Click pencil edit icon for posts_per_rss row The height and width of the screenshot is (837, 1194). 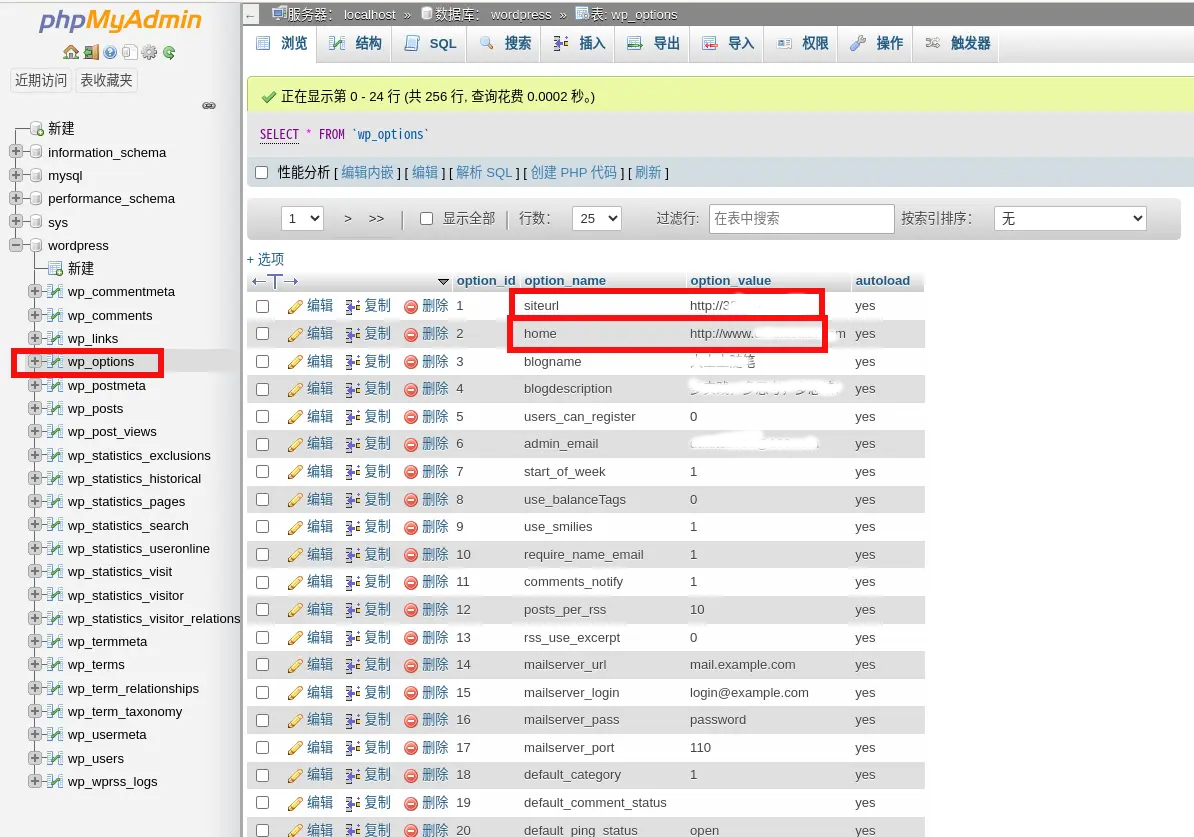pyautogui.click(x=295, y=610)
